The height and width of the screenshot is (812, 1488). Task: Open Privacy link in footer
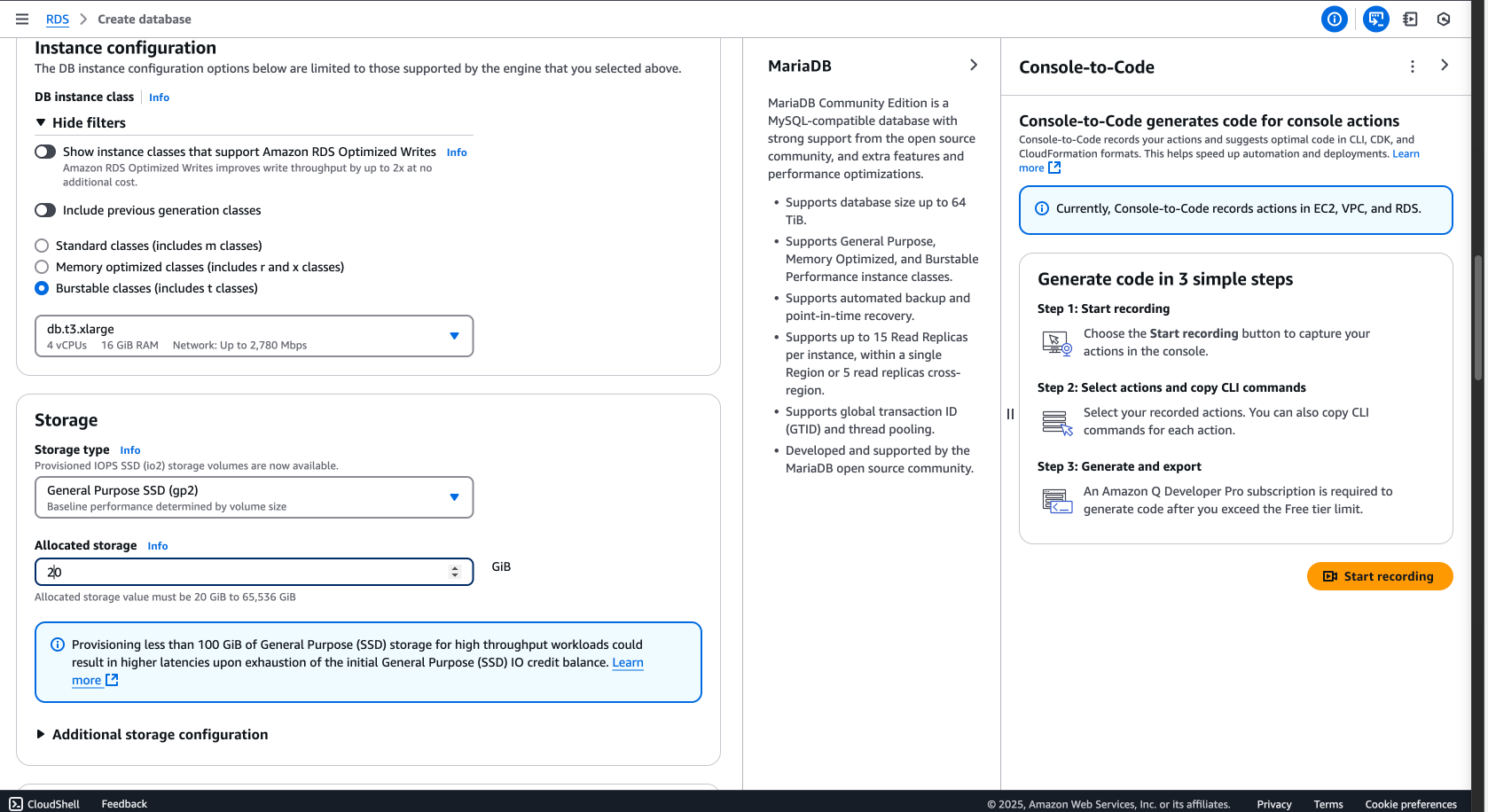click(1274, 804)
